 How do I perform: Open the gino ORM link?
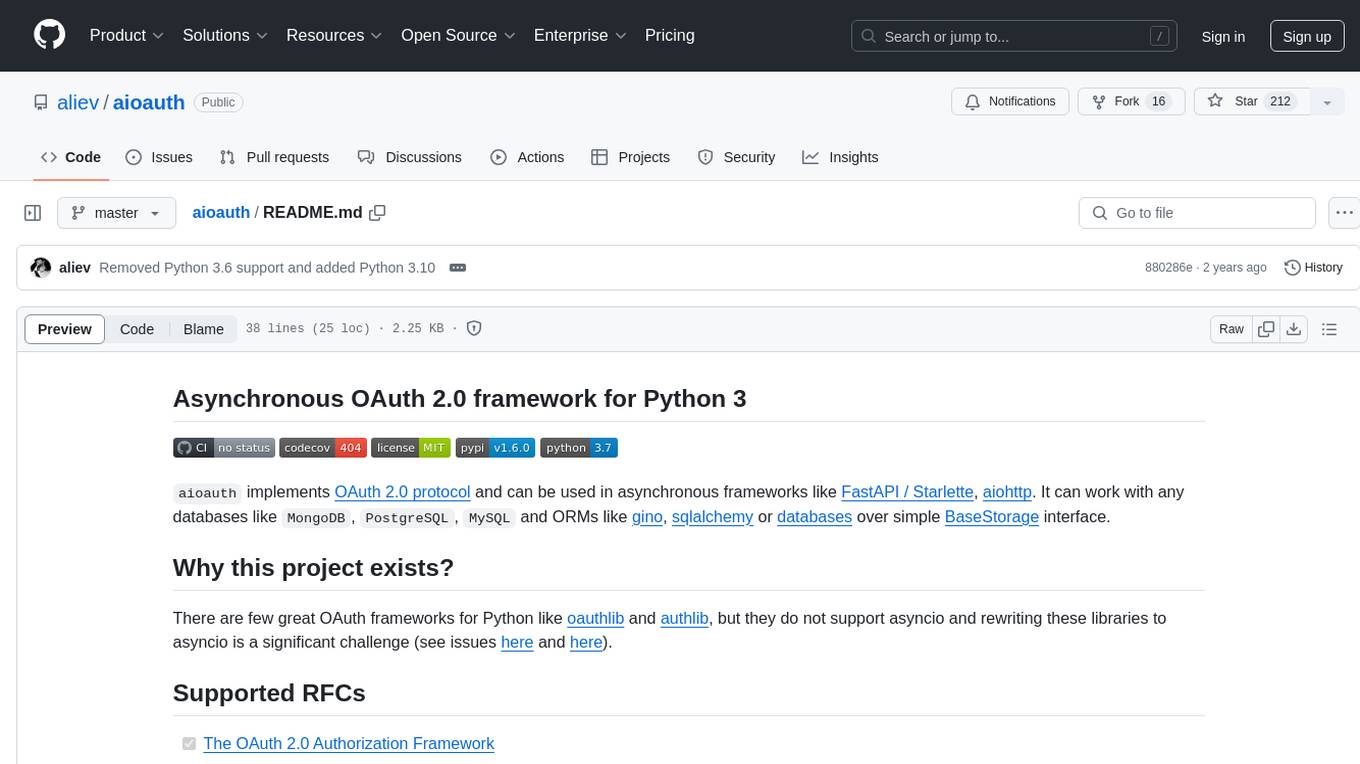647,517
